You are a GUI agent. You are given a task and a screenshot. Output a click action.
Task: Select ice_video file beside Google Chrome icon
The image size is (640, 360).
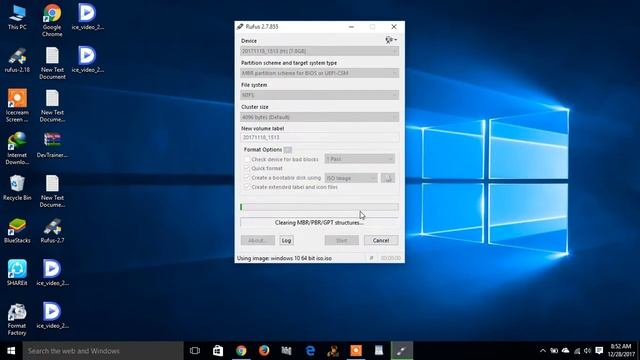(x=87, y=17)
